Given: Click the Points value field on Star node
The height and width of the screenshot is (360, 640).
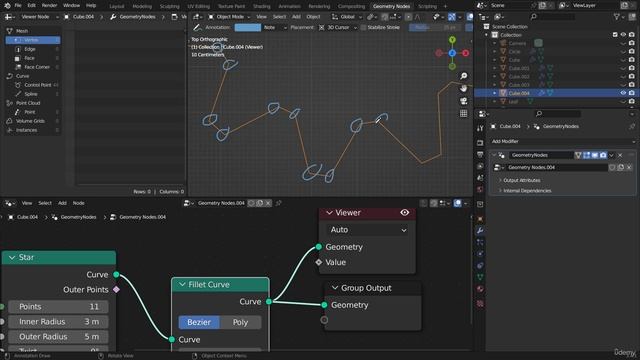Looking at the screenshot, I should 58,307.
